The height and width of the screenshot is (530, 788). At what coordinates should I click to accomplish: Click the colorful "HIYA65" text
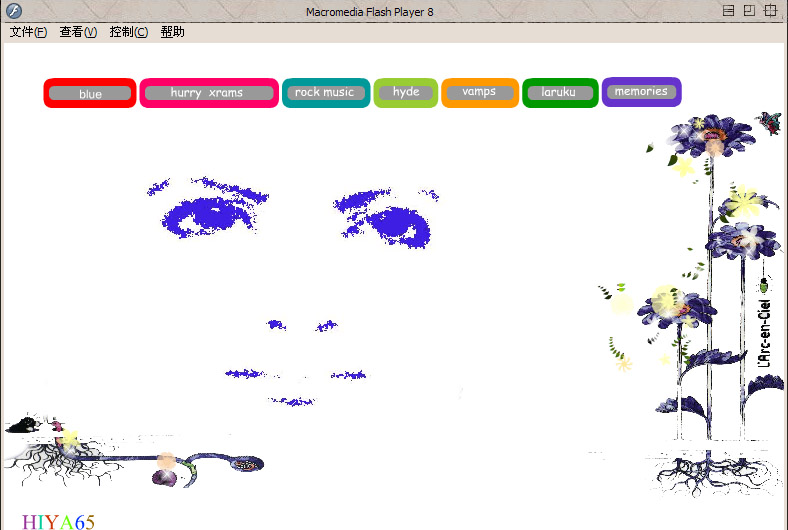tap(58, 522)
